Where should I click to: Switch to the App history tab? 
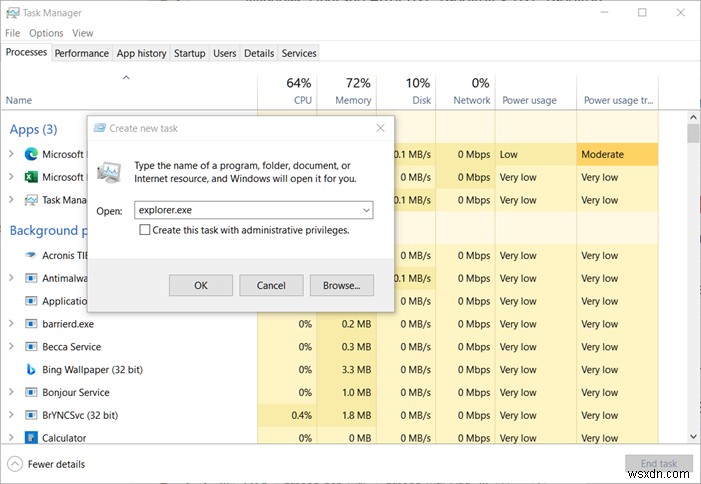coord(141,53)
